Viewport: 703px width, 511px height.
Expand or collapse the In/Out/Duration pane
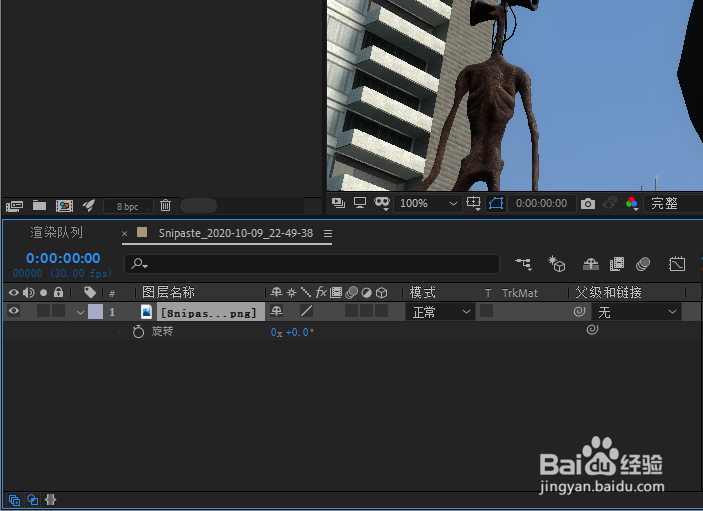point(50,499)
